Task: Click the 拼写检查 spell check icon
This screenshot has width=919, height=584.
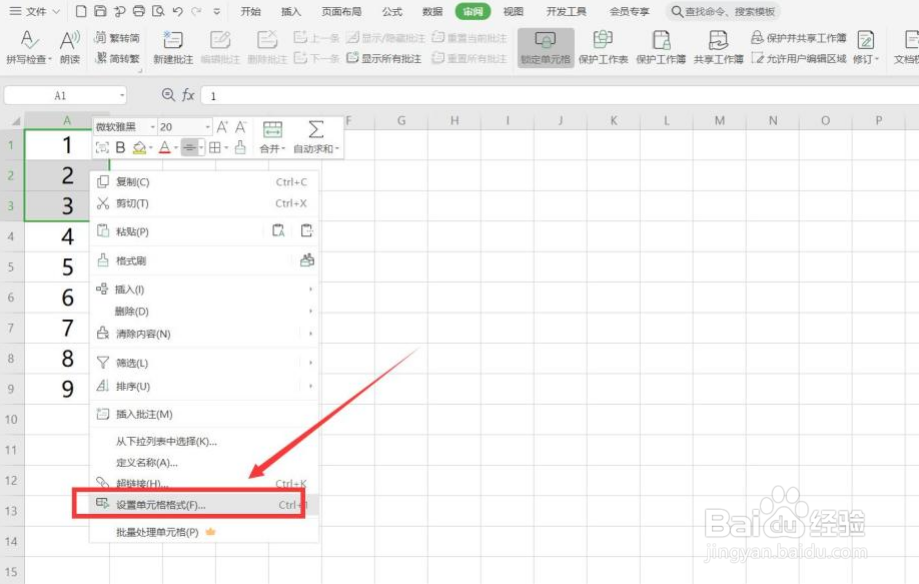Action: click(x=28, y=40)
